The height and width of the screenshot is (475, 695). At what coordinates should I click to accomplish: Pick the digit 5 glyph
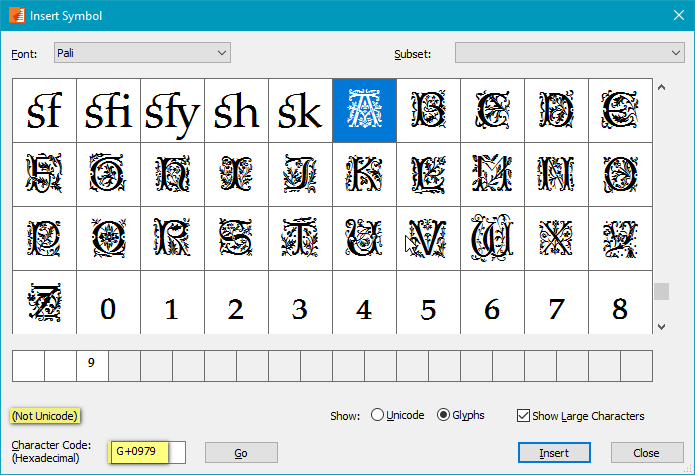tap(429, 302)
